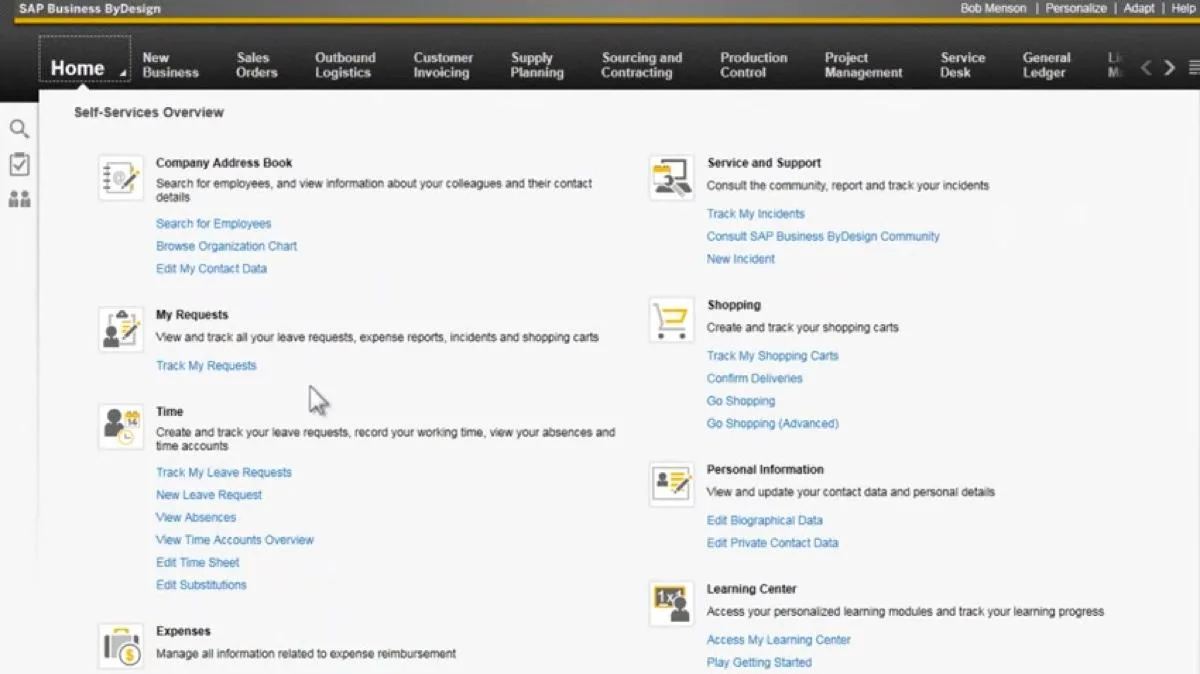Click the Personal Information icon

click(x=672, y=484)
